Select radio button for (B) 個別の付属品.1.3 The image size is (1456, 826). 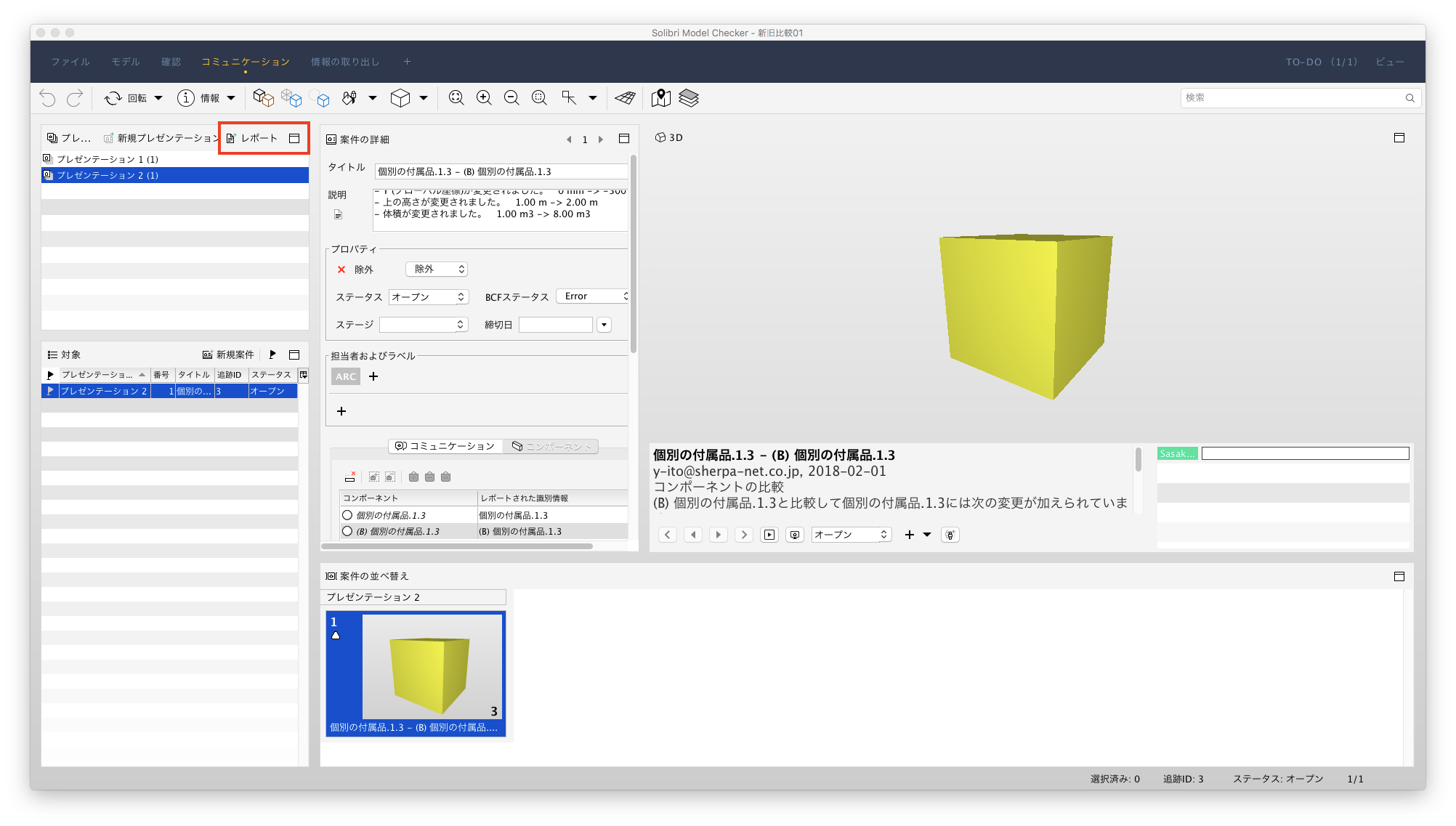pyautogui.click(x=347, y=531)
